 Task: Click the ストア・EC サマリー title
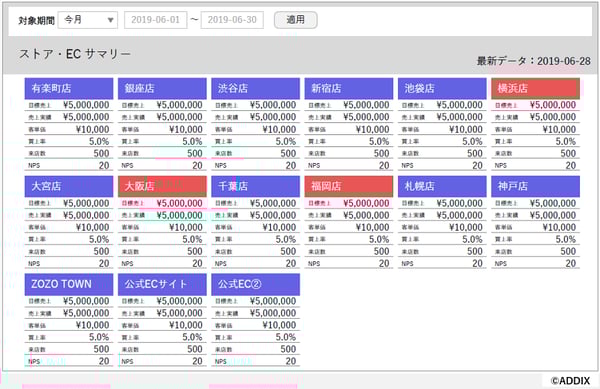pos(75,54)
